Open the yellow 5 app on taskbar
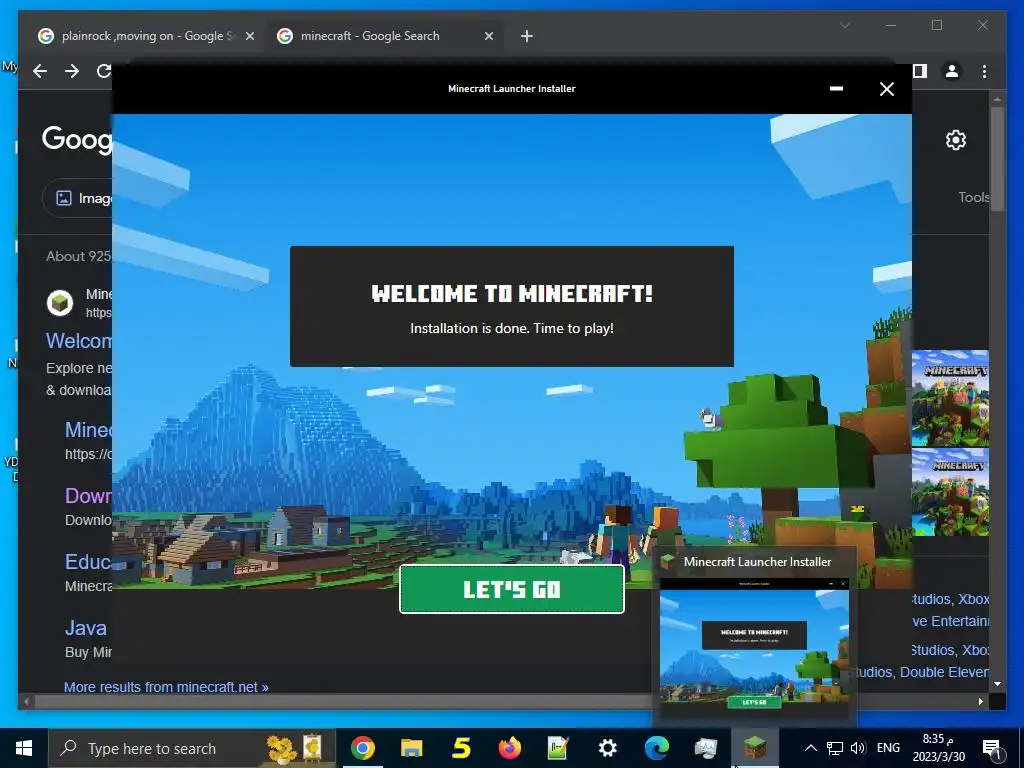This screenshot has height=768, width=1024. [461, 748]
